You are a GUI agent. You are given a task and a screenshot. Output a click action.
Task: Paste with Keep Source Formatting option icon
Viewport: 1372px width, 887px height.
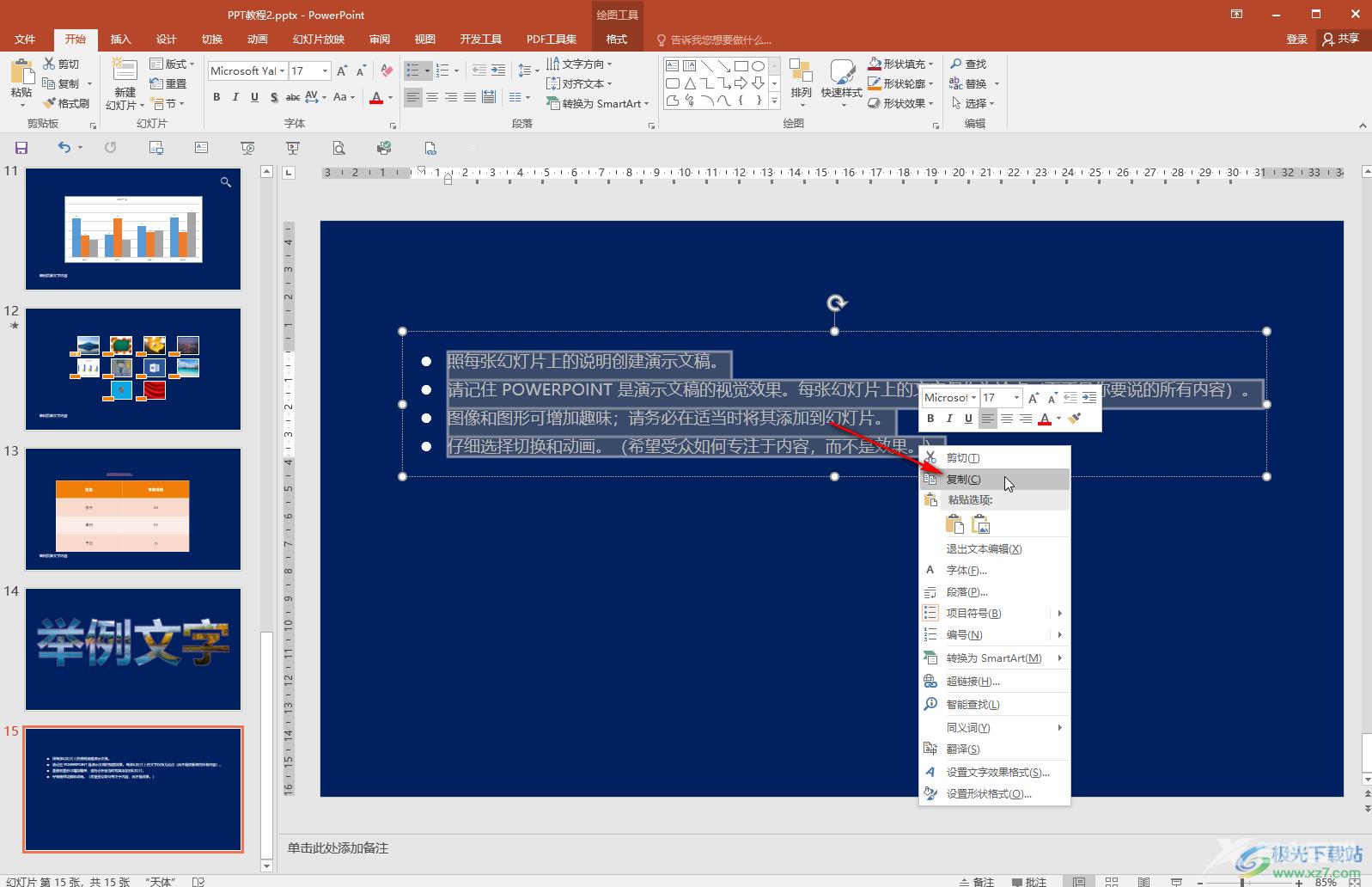coord(954,524)
